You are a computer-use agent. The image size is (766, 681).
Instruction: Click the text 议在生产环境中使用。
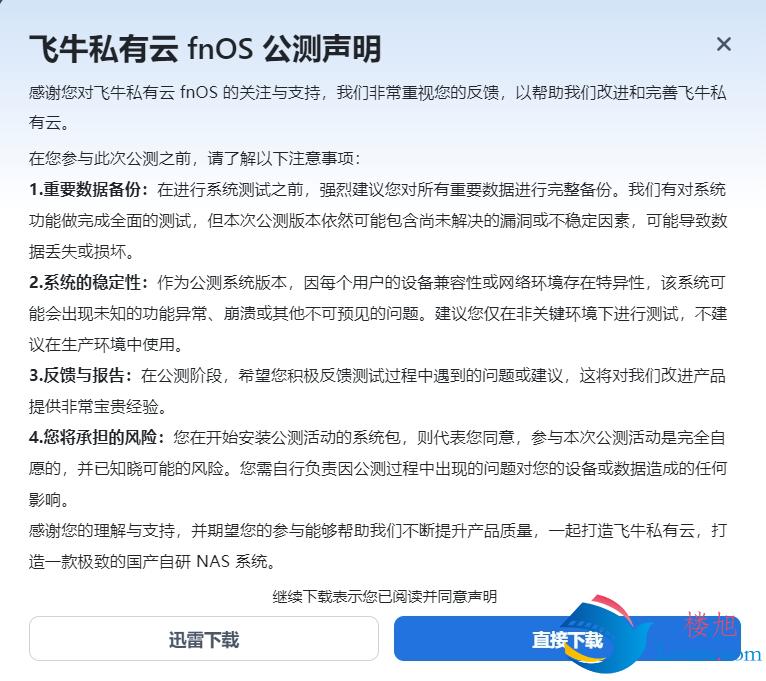(106, 345)
